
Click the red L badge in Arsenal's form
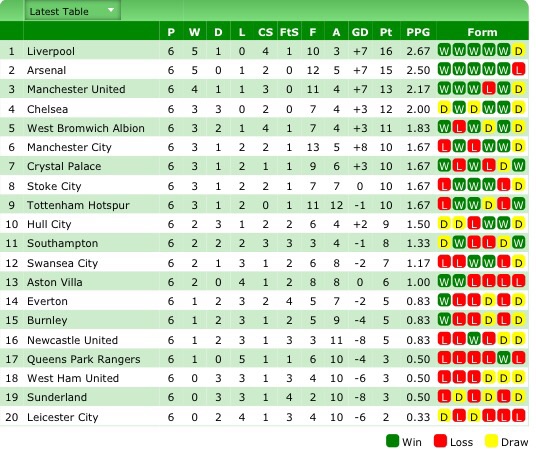pos(519,69)
